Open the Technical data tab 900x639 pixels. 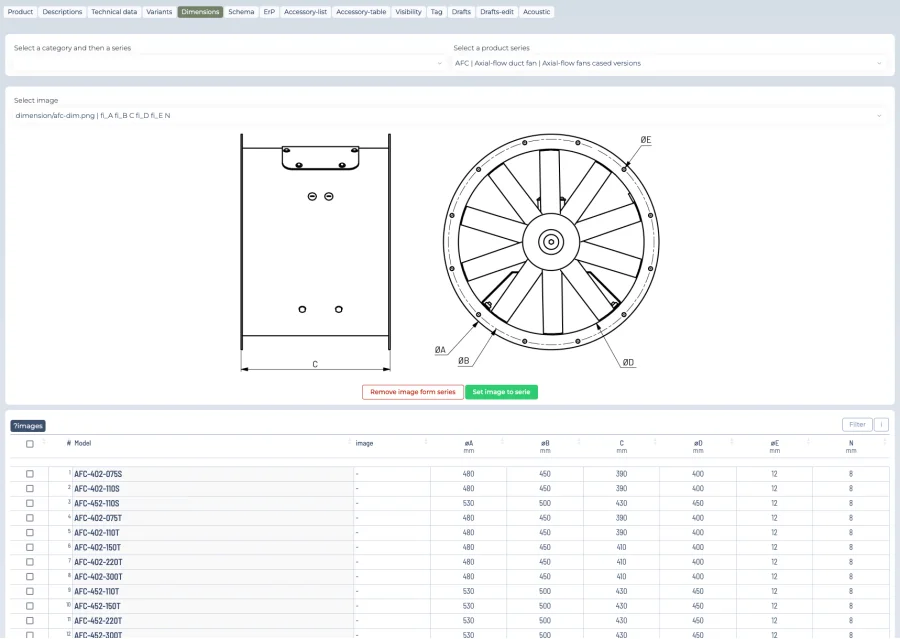click(114, 11)
